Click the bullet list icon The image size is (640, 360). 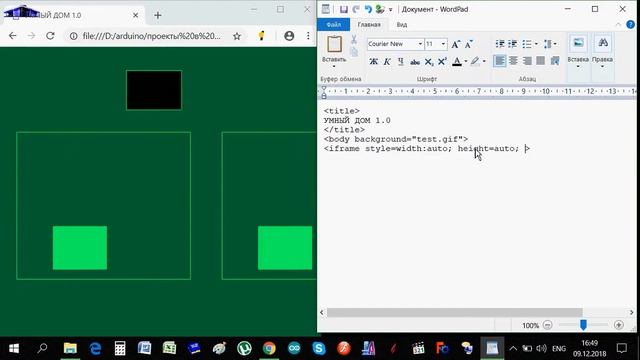(527, 44)
